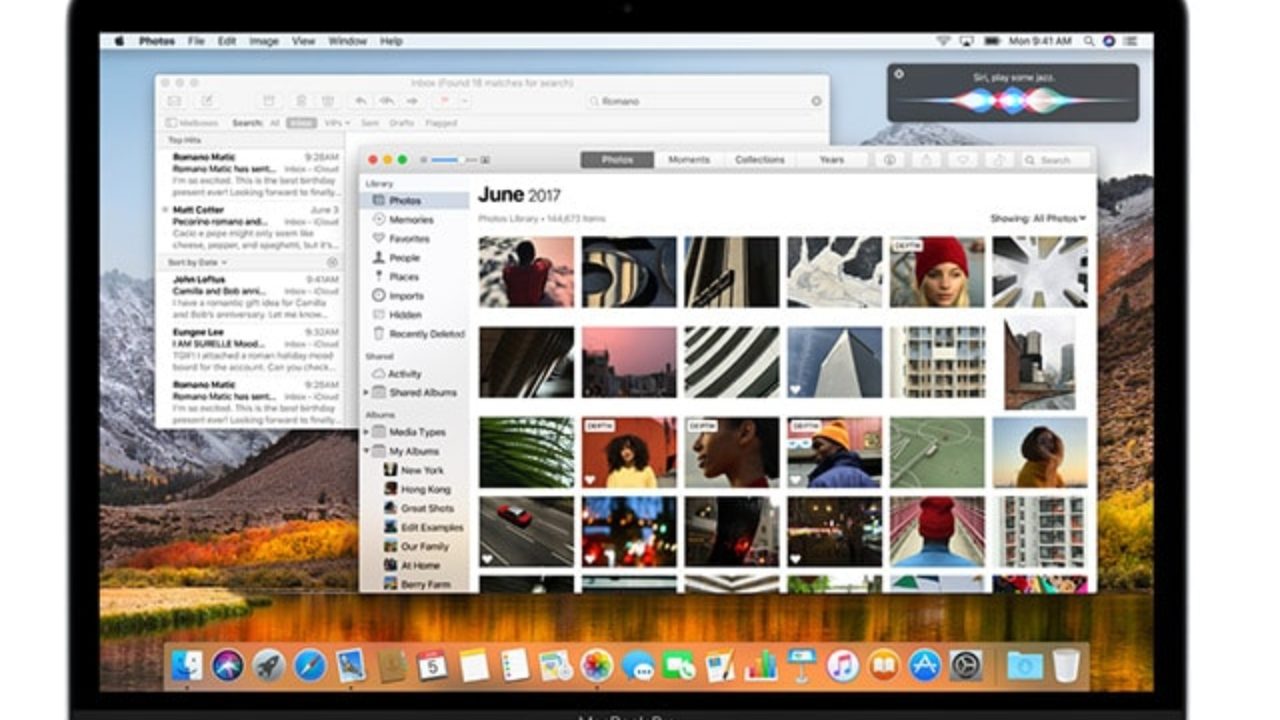Open the VIPs dropdown in Mail
The width and height of the screenshot is (1280, 720).
[336, 123]
